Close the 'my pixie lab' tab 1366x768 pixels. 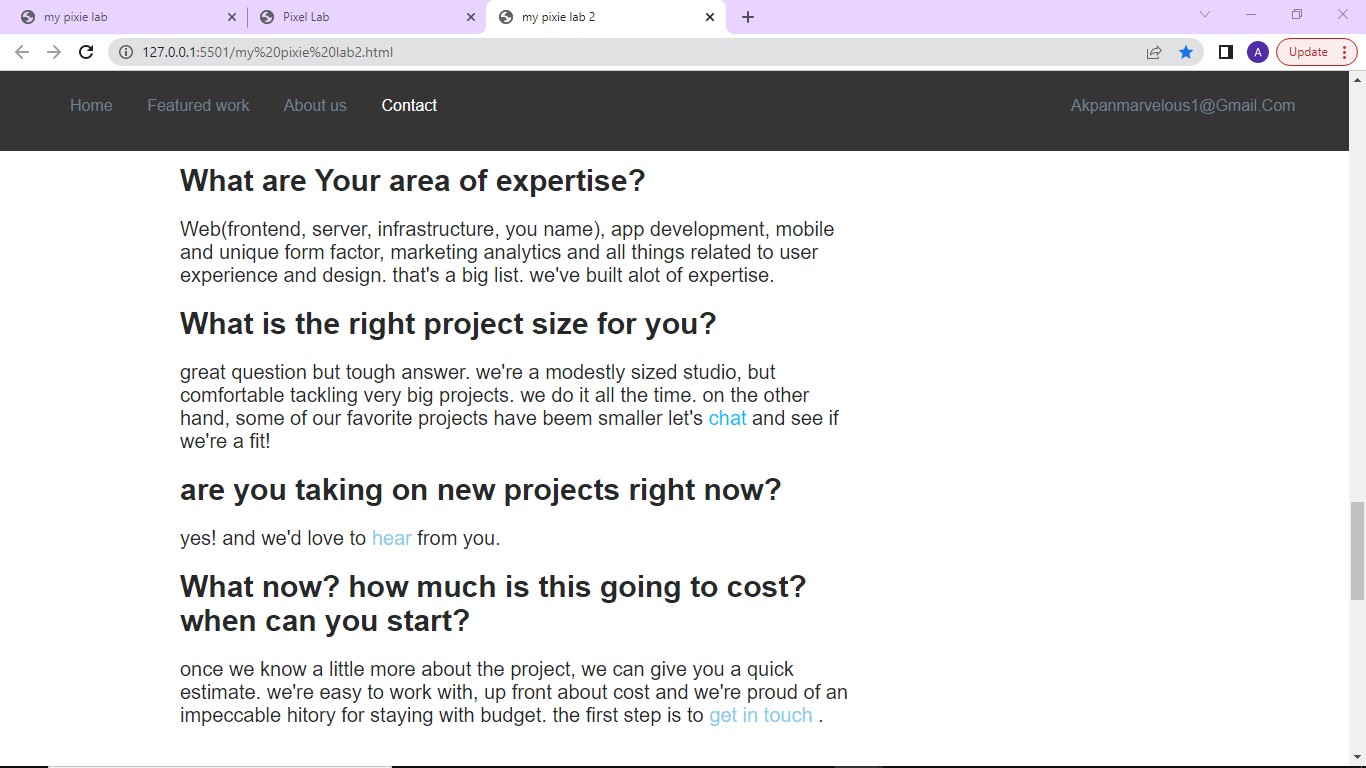pyautogui.click(x=232, y=17)
